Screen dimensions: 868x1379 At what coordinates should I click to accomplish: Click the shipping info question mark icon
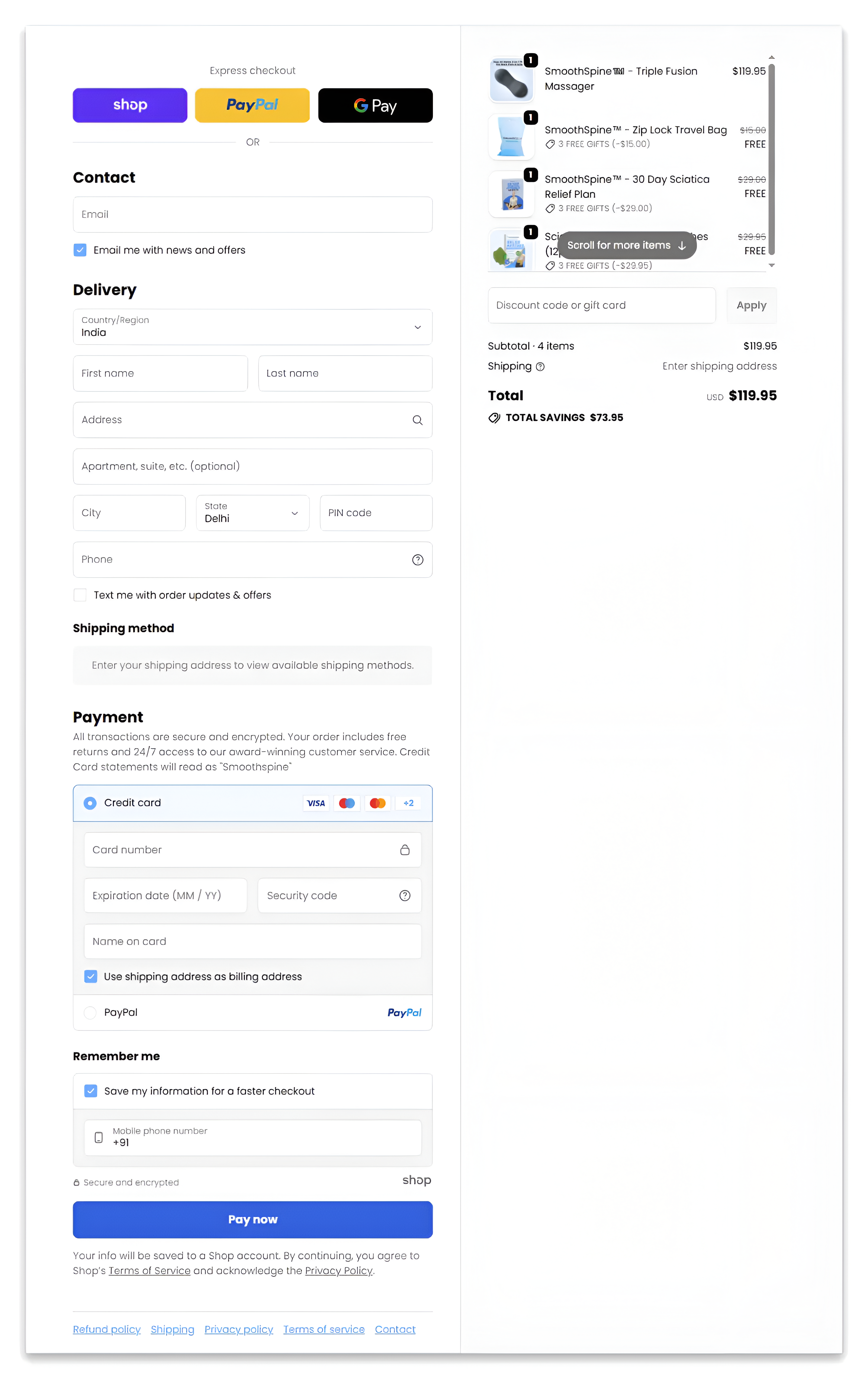[x=540, y=367]
